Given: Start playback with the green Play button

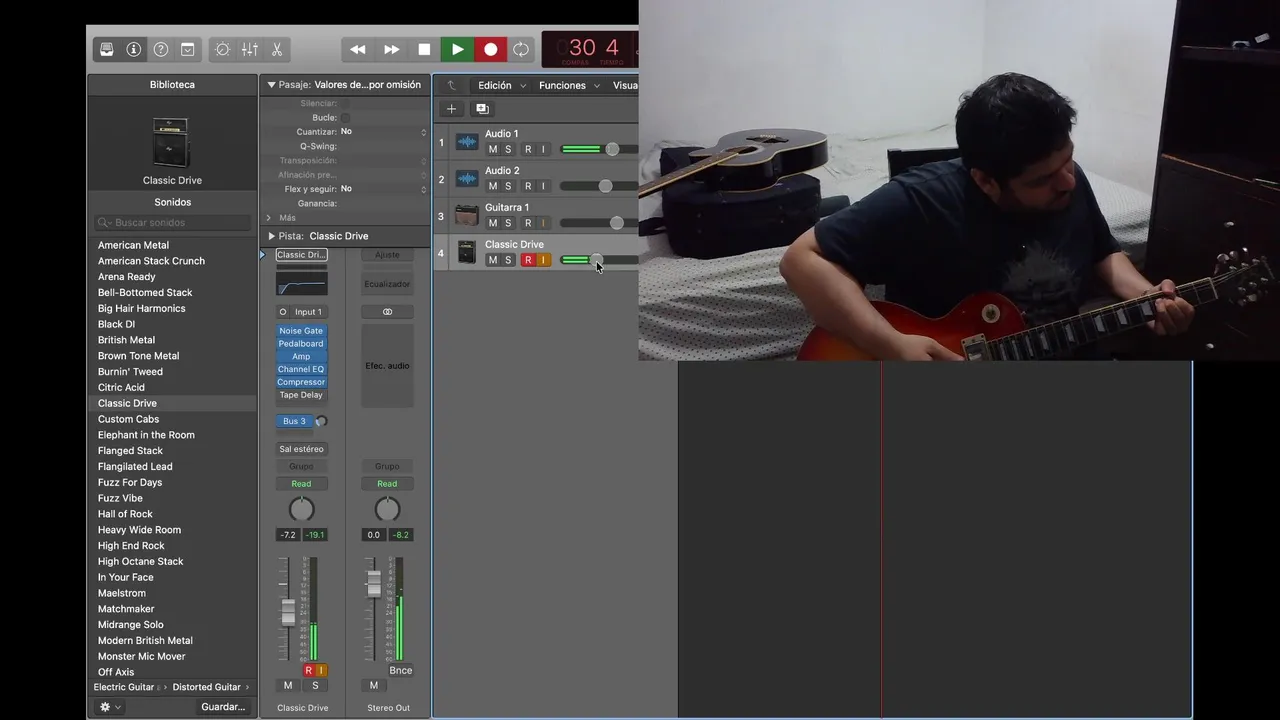Looking at the screenshot, I should pyautogui.click(x=457, y=49).
